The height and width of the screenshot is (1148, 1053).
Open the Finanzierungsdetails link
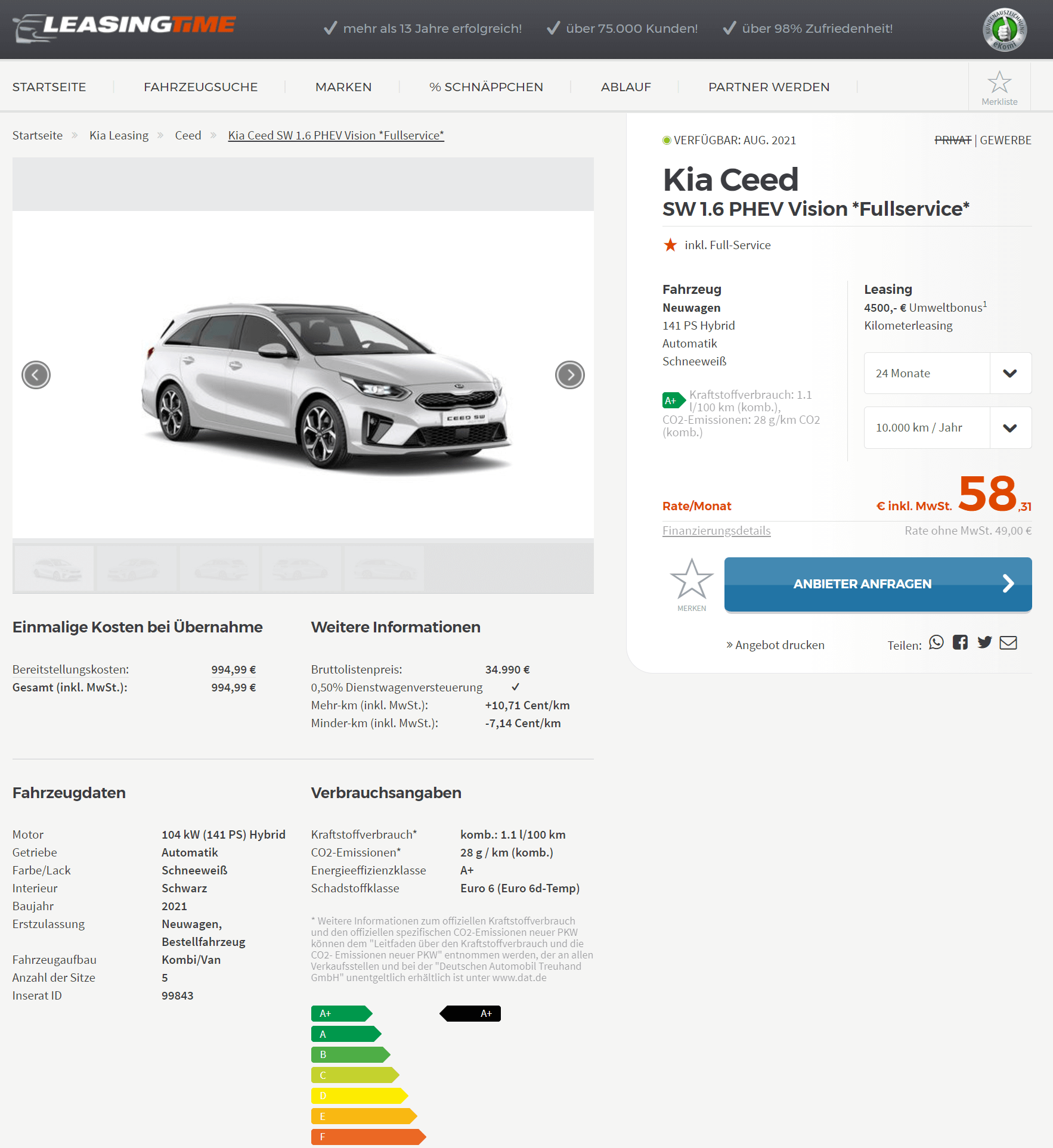717,530
